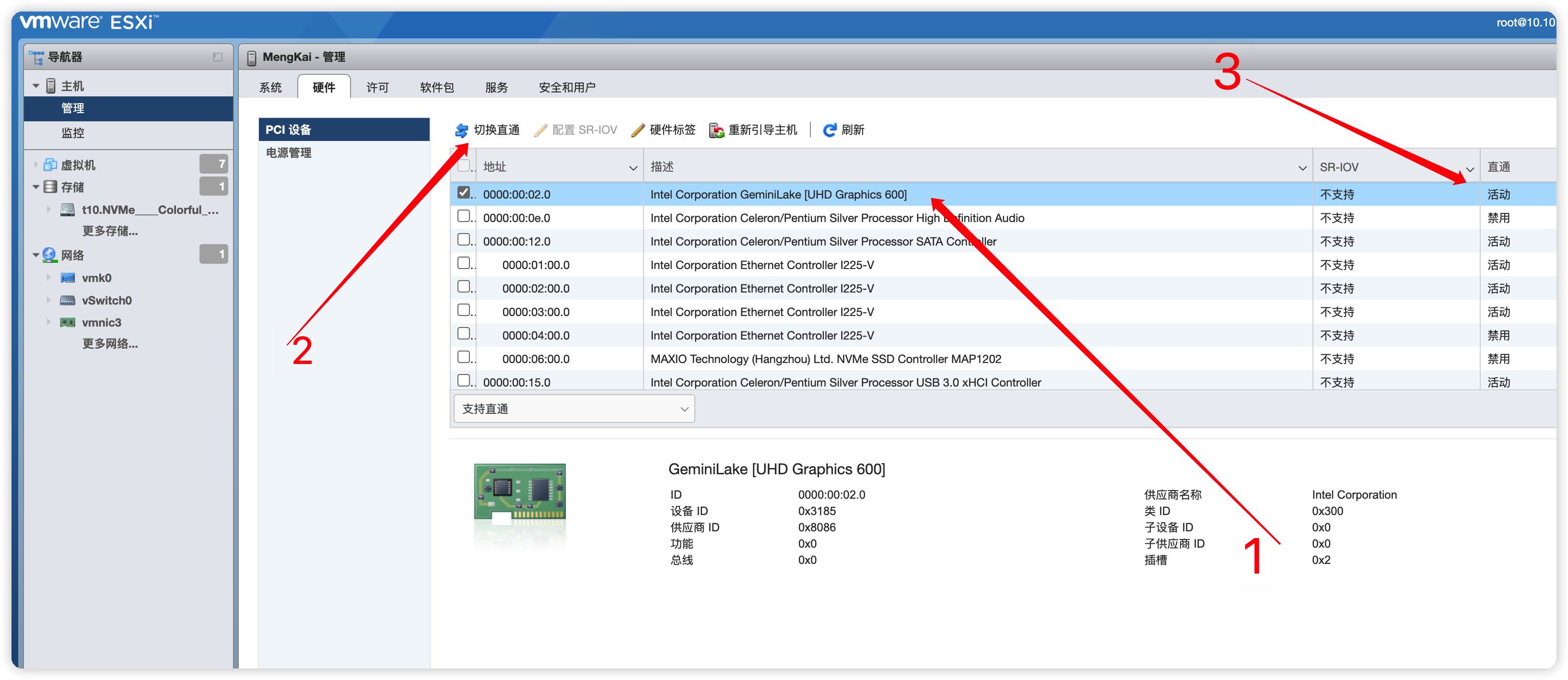Image resolution: width=1568 pixels, height=680 pixels.
Task: Switch to the 系统 tab
Action: 270,87
